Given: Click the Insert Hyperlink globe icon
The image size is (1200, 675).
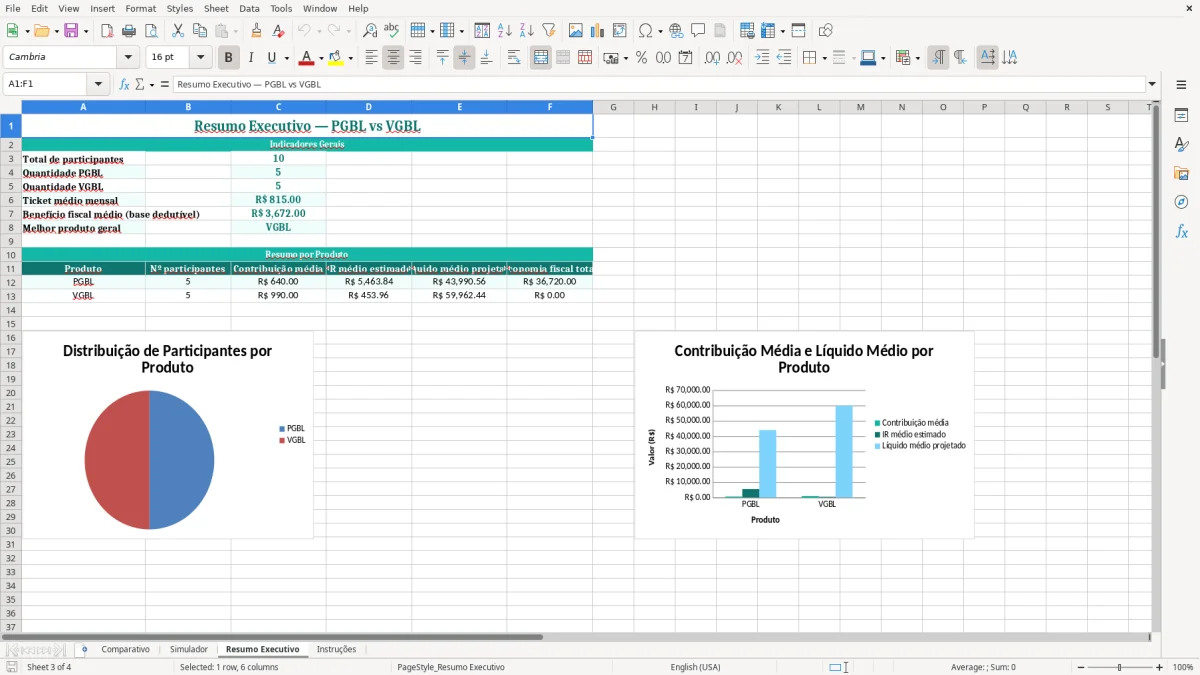Looking at the screenshot, I should click(x=676, y=31).
